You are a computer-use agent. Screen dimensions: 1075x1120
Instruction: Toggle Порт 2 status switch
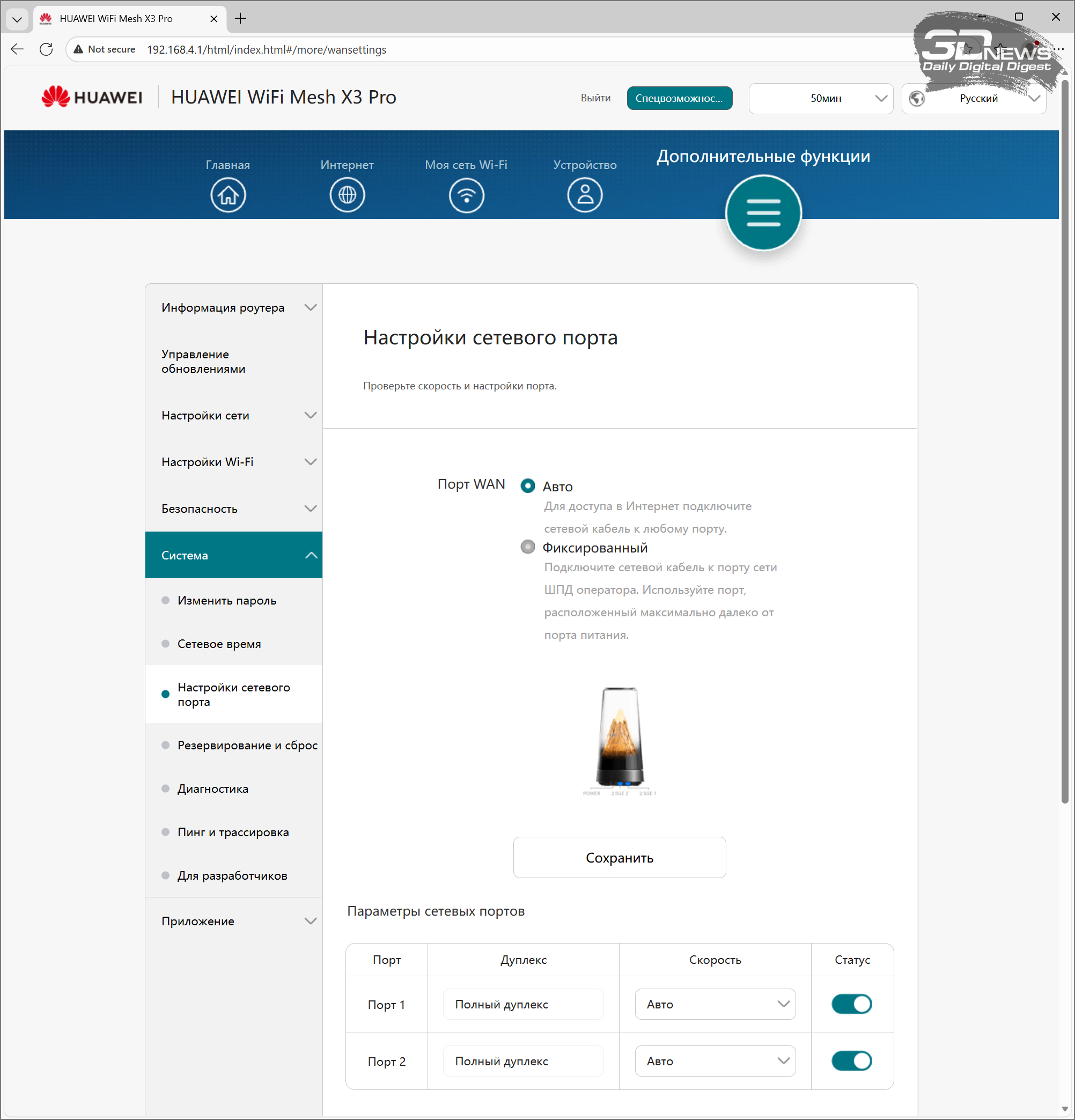tap(851, 1060)
